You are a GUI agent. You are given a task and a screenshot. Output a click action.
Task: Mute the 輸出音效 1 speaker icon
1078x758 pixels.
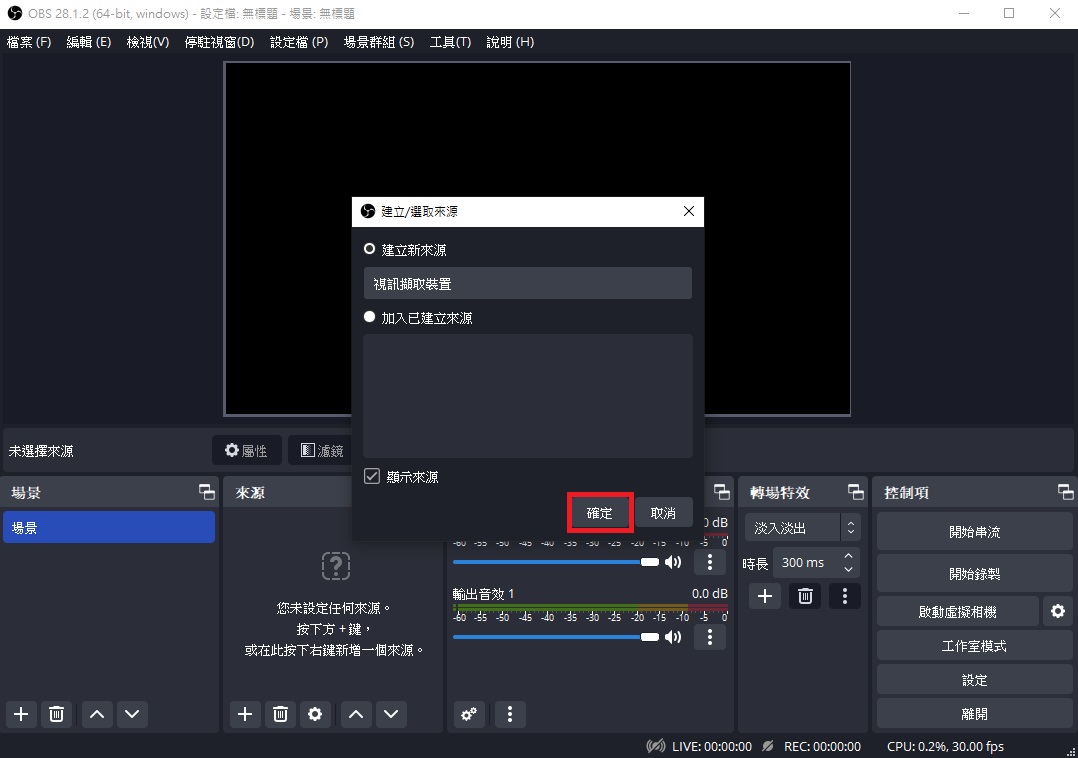tap(673, 637)
